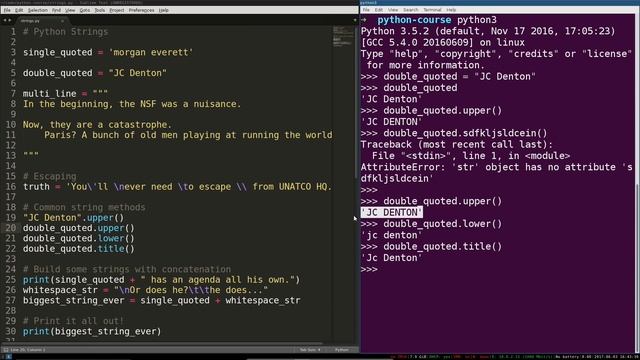640x360 pixels.
Task: Open the Help menu in Sublime Text
Action: [x=164, y=10]
